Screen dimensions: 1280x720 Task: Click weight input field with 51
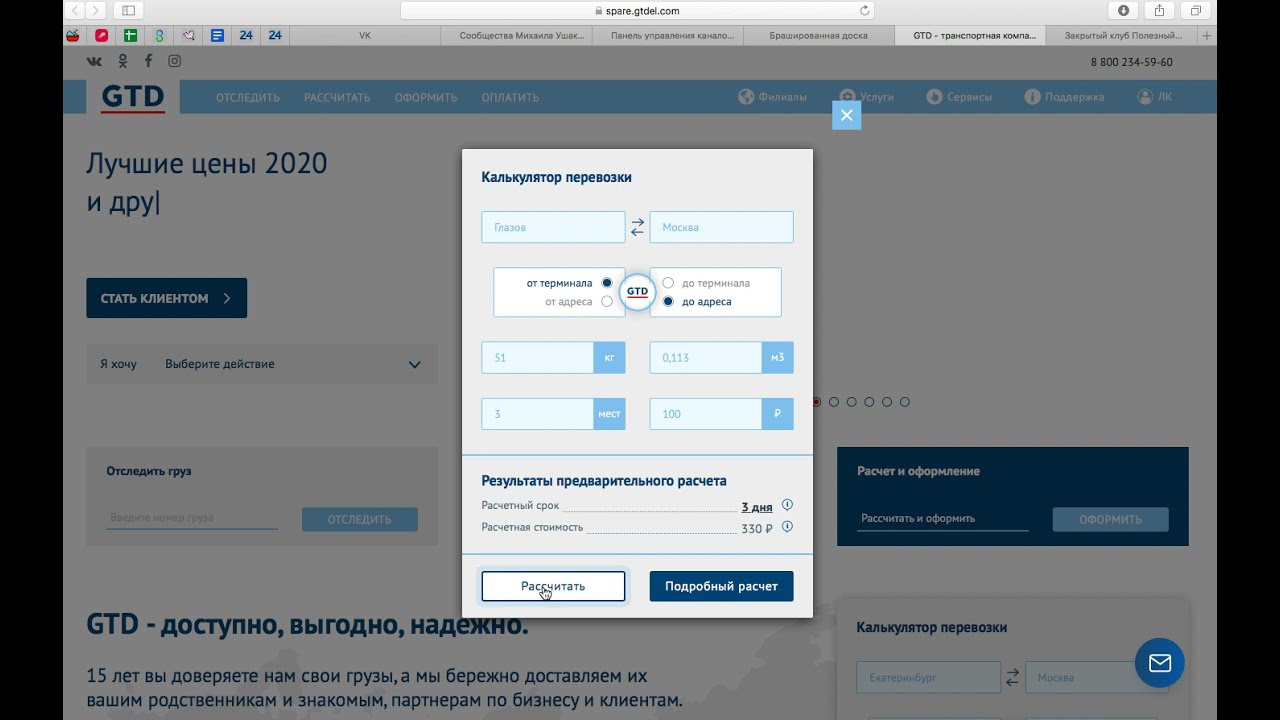tap(537, 357)
